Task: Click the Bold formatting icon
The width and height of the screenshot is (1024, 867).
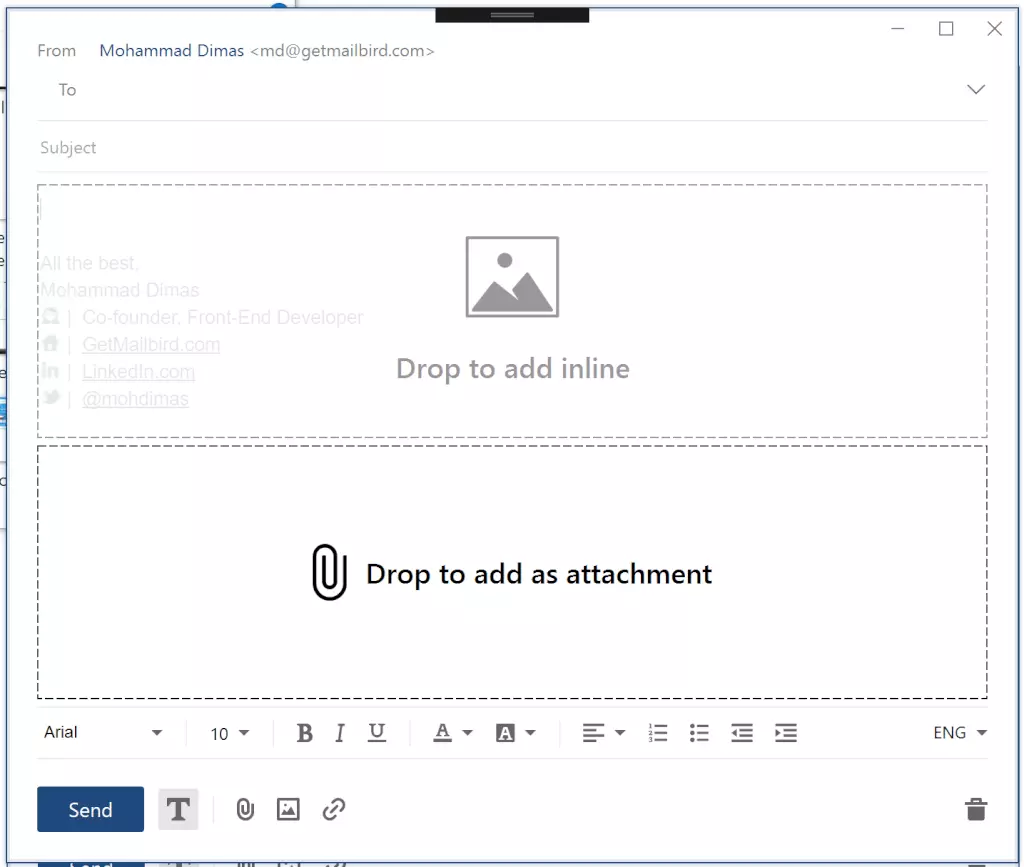Action: [305, 733]
